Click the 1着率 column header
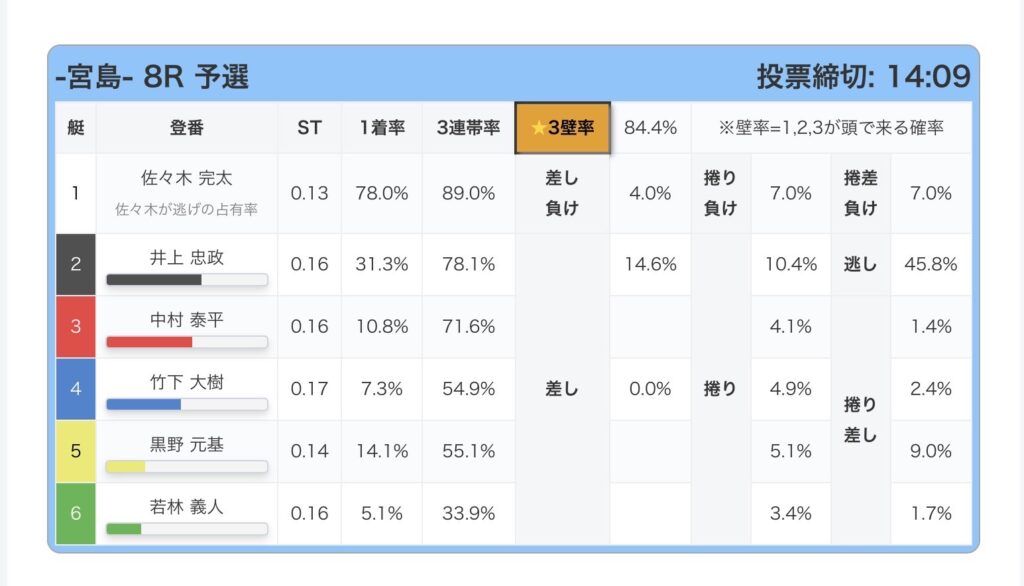Screen dimensions: 1024x586 (382, 128)
